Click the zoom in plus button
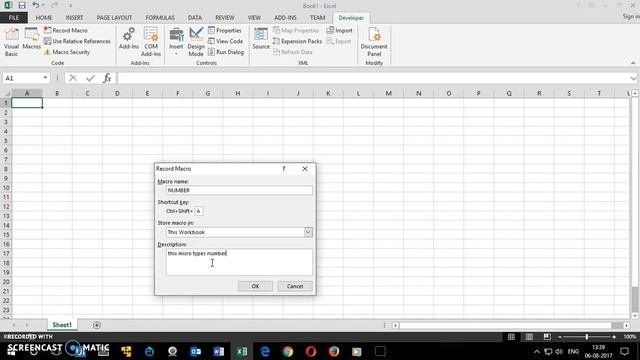 (614, 337)
